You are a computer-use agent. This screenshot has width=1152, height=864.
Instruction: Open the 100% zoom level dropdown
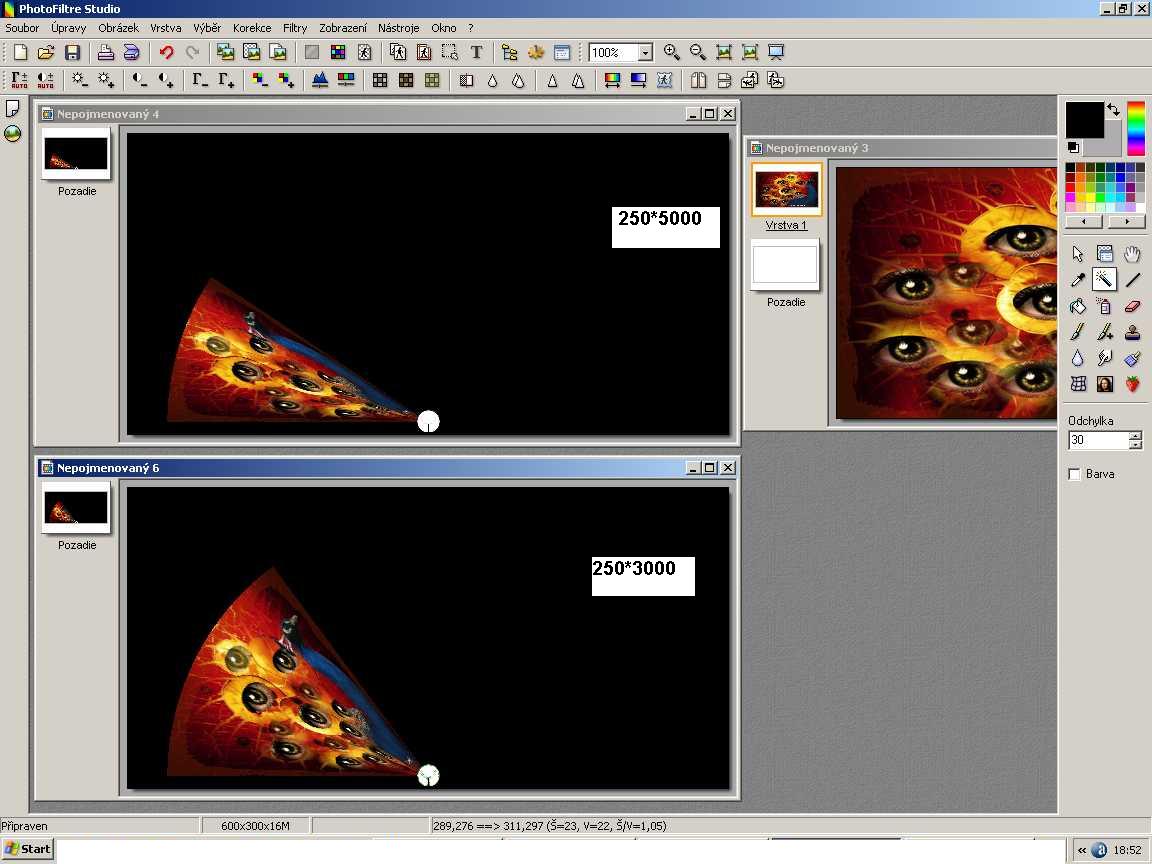(645, 53)
